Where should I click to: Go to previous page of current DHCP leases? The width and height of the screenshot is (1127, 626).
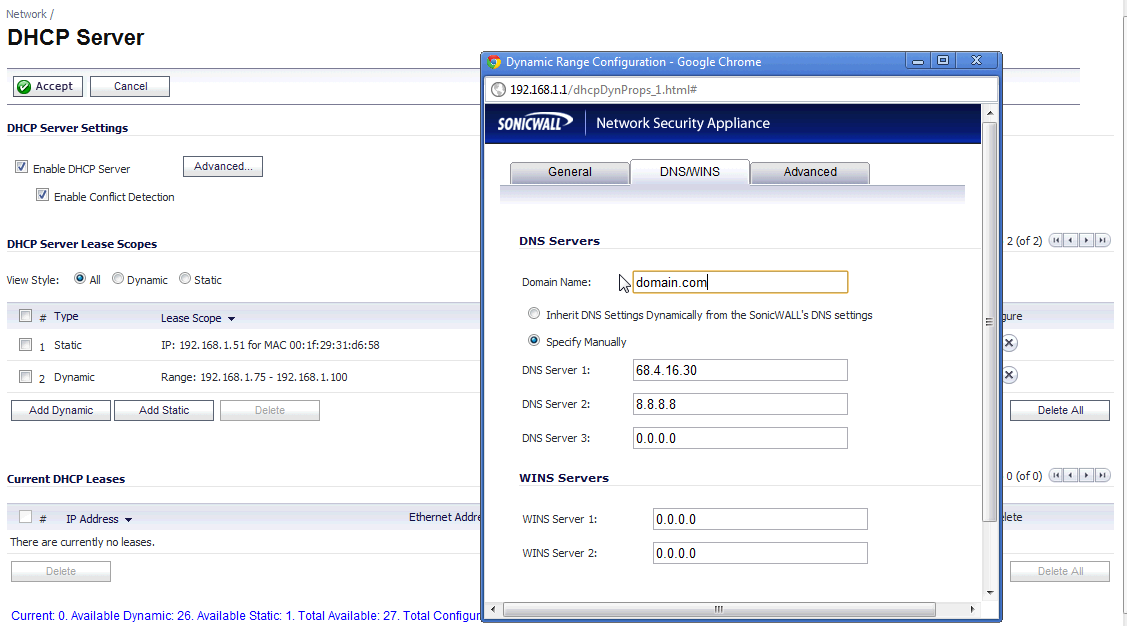[1071, 475]
